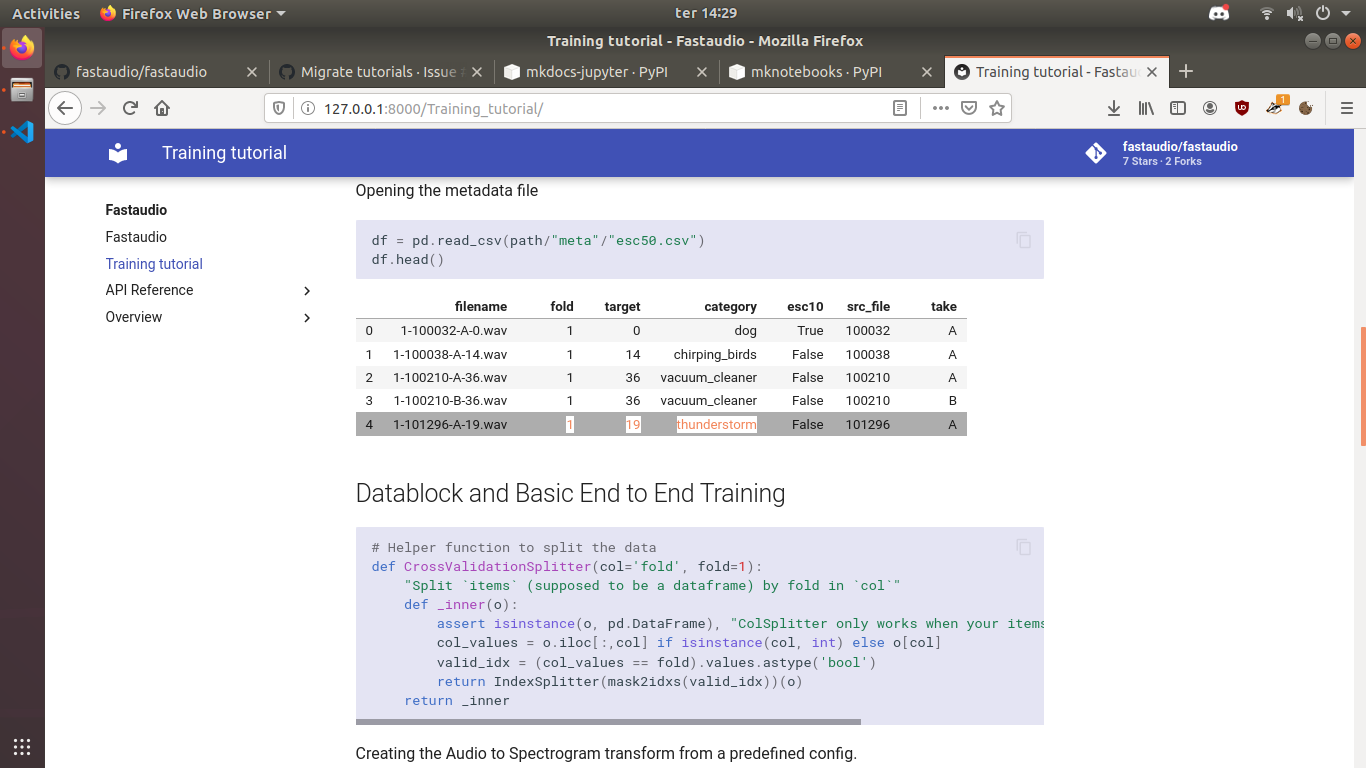Viewport: 1366px width, 768px height.
Task: Open the page actions three-dot menu
Action: point(940,108)
